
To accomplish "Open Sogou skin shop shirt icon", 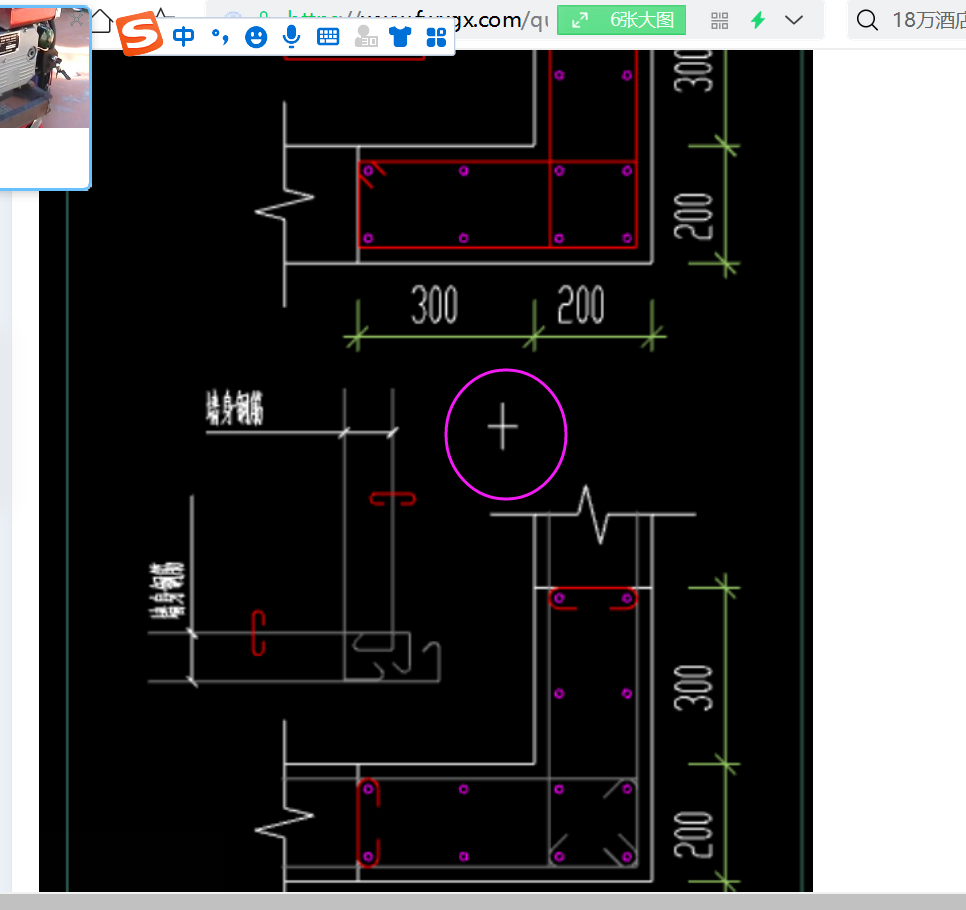I will 400,37.
